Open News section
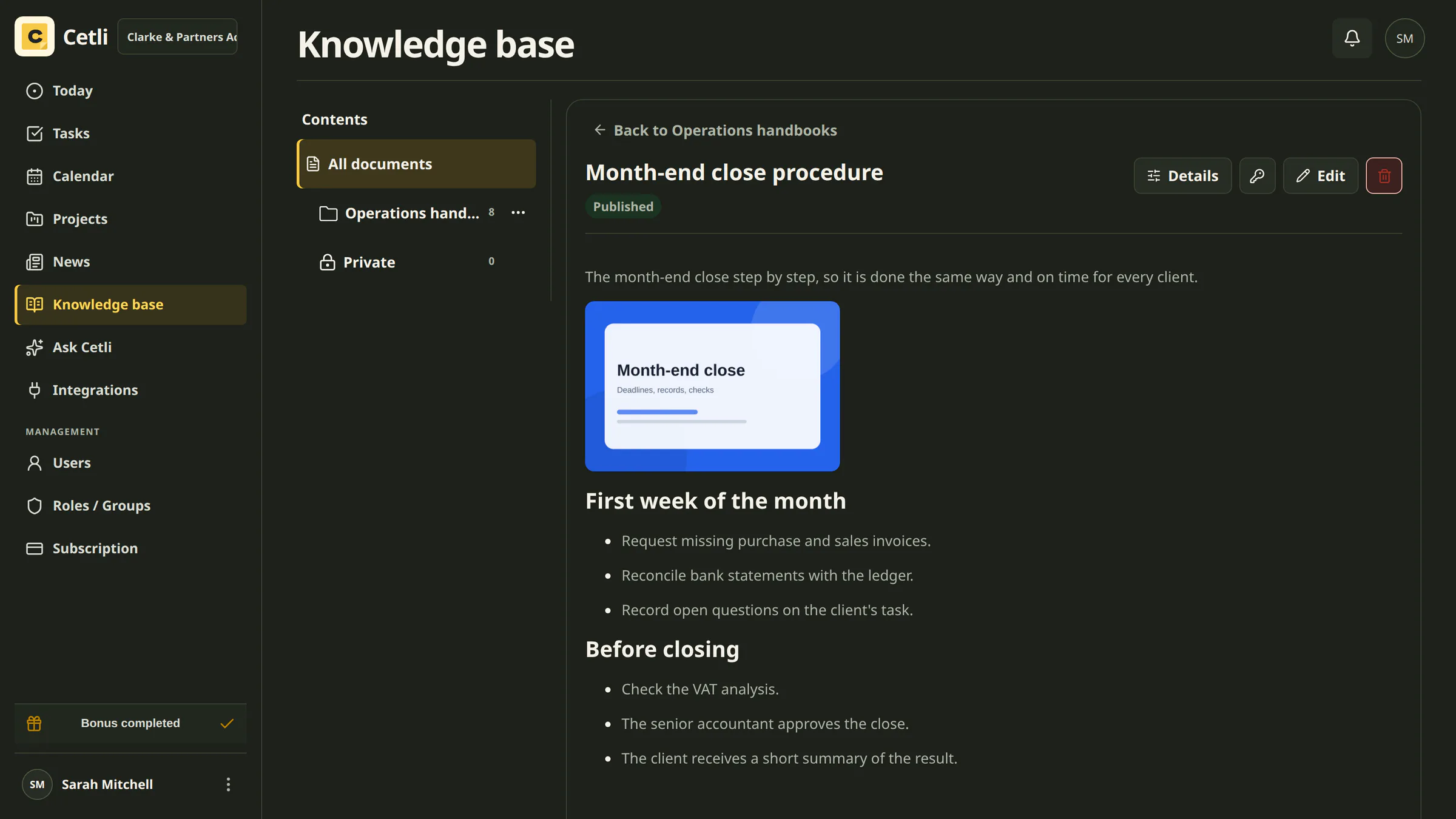This screenshot has height=819, width=1456. (x=130, y=262)
